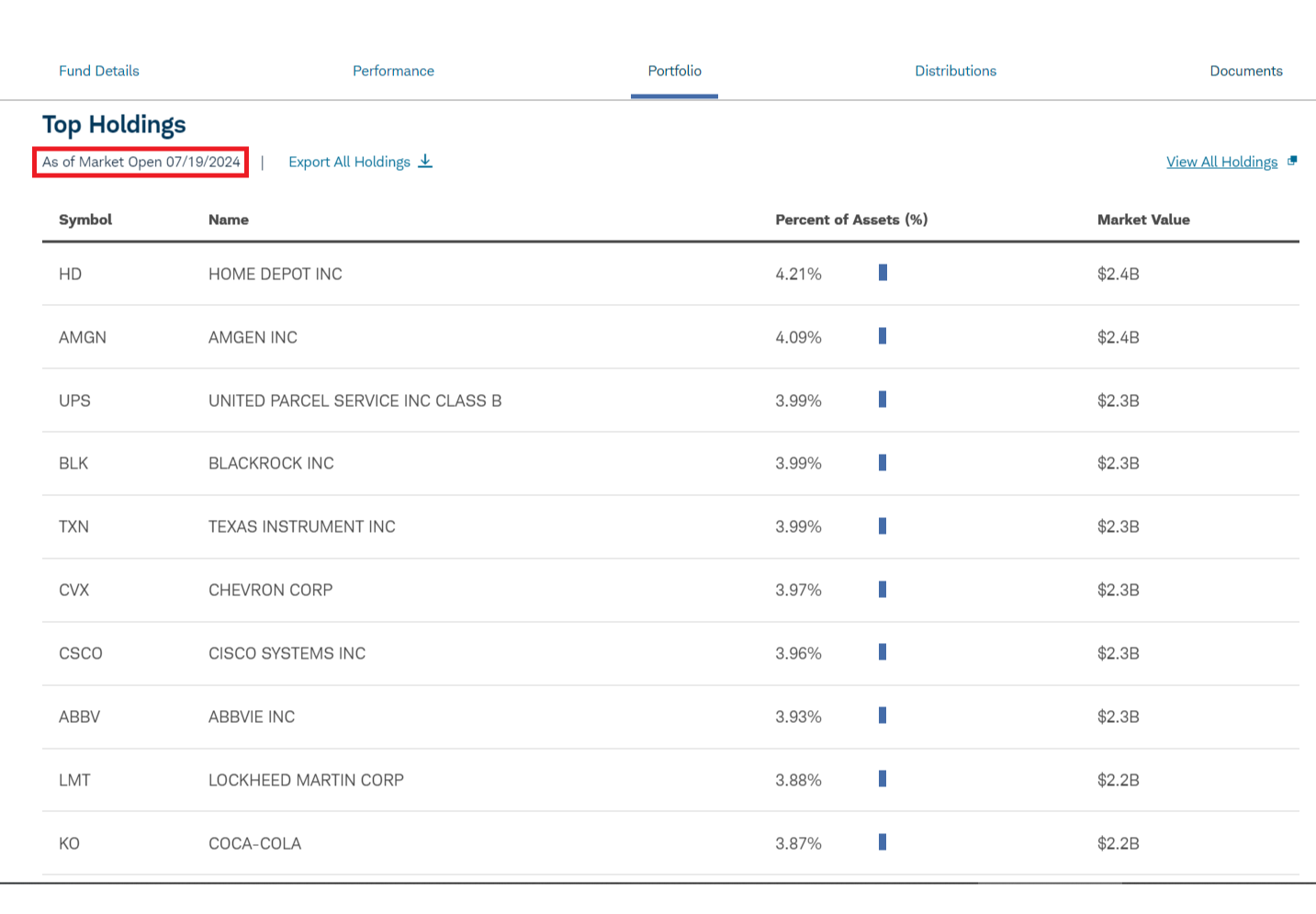Click the Market Value column header
1316x914 pixels.
click(1143, 220)
